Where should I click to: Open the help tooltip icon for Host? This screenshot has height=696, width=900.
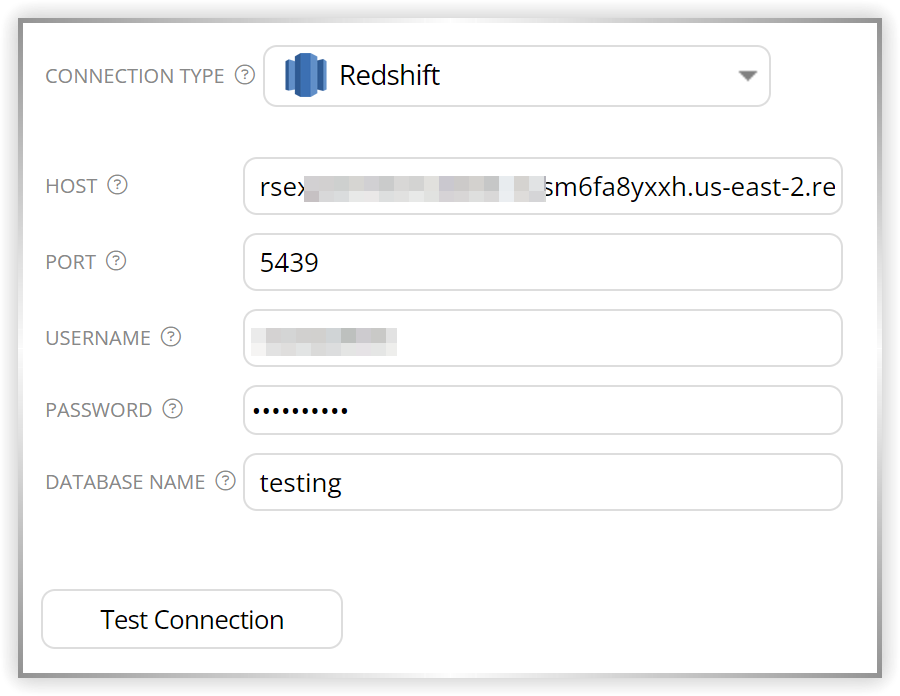pyautogui.click(x=118, y=185)
